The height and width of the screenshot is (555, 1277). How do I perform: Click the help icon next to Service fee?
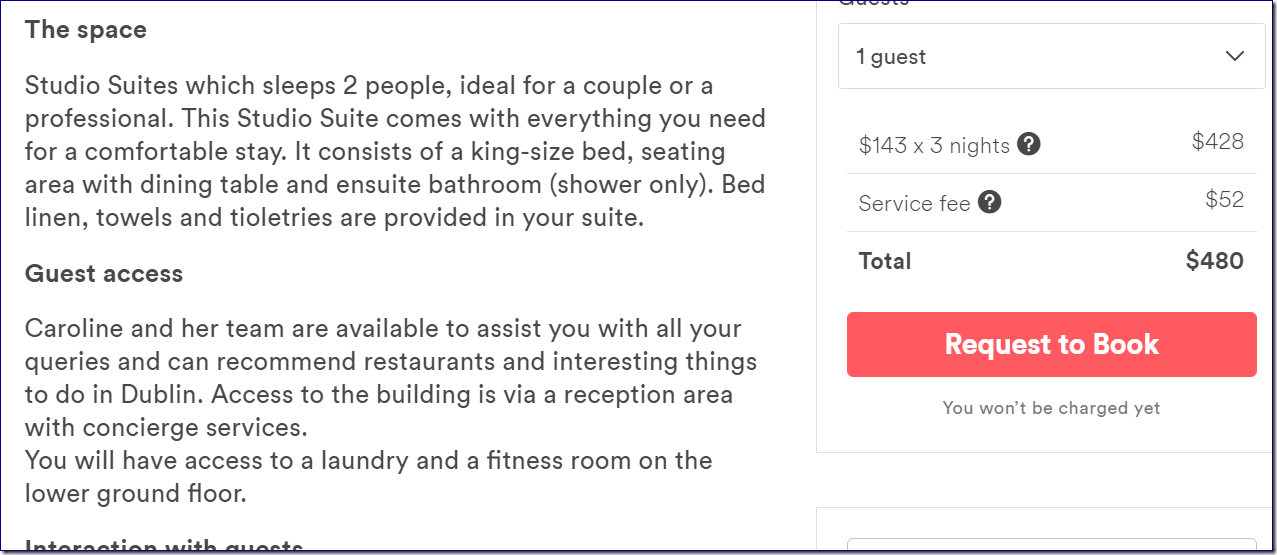990,203
